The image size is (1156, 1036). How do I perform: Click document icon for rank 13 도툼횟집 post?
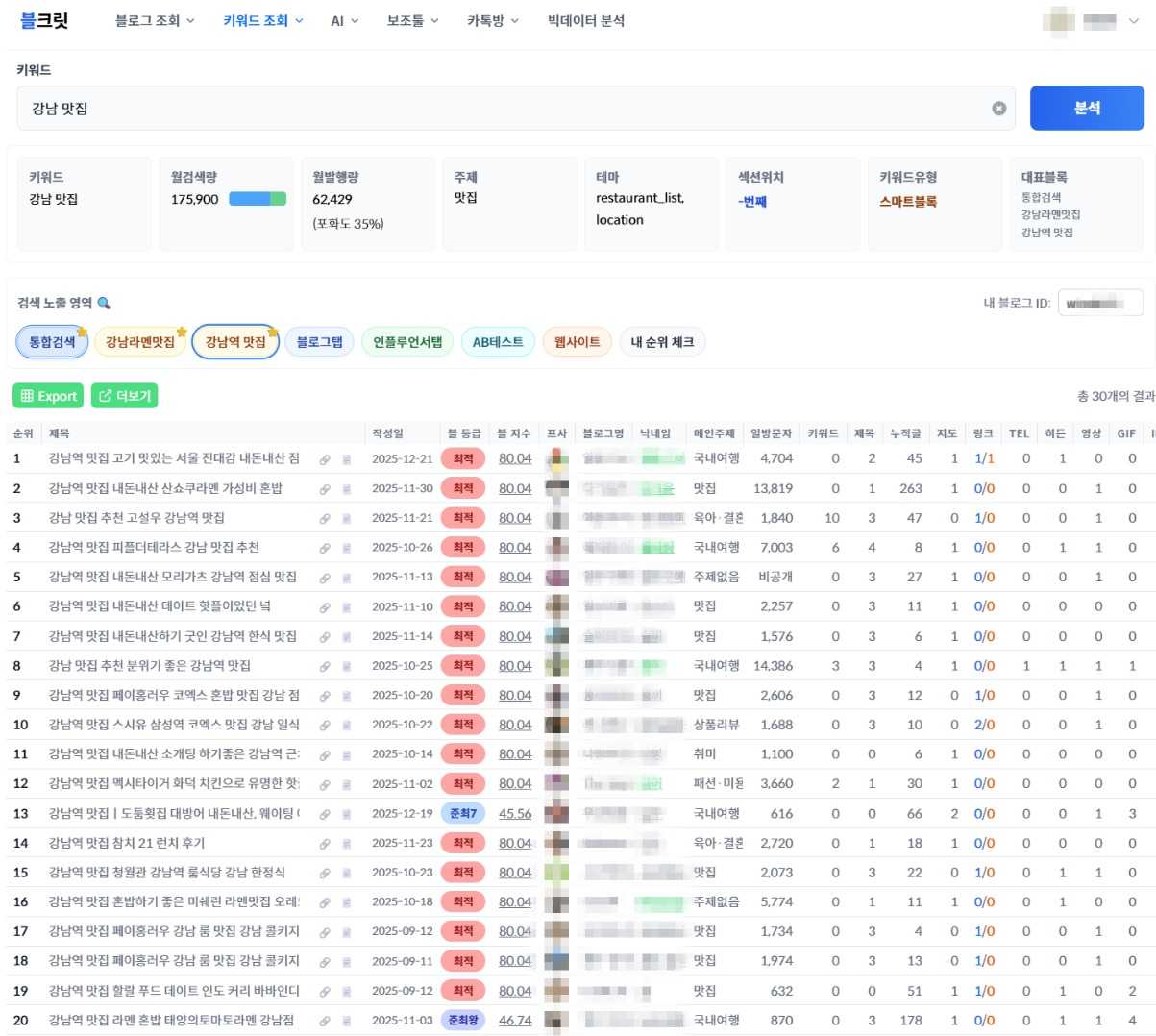[x=347, y=815]
